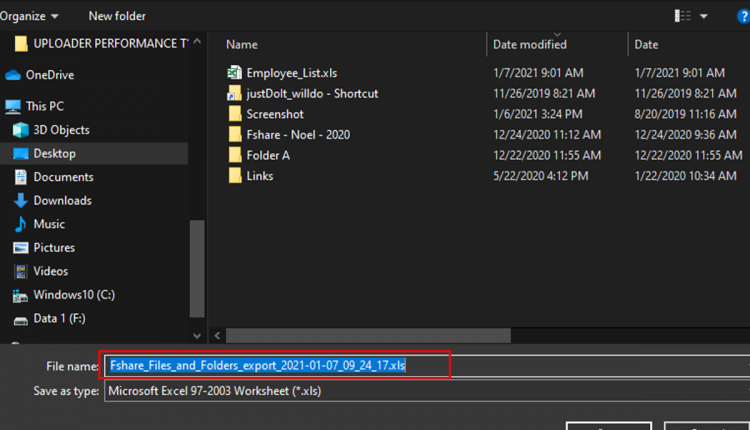Select Videos label in navigation pane

click(x=50, y=271)
